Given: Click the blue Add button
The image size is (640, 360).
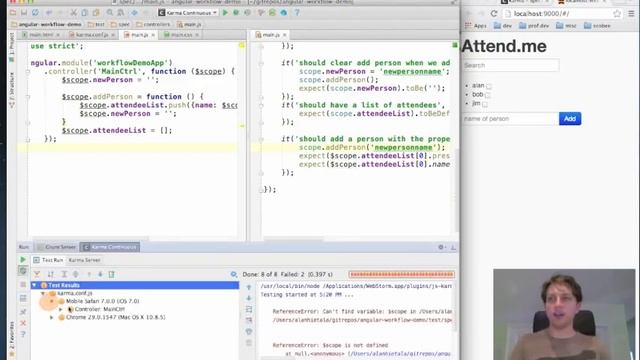Looking at the screenshot, I should (x=570, y=119).
